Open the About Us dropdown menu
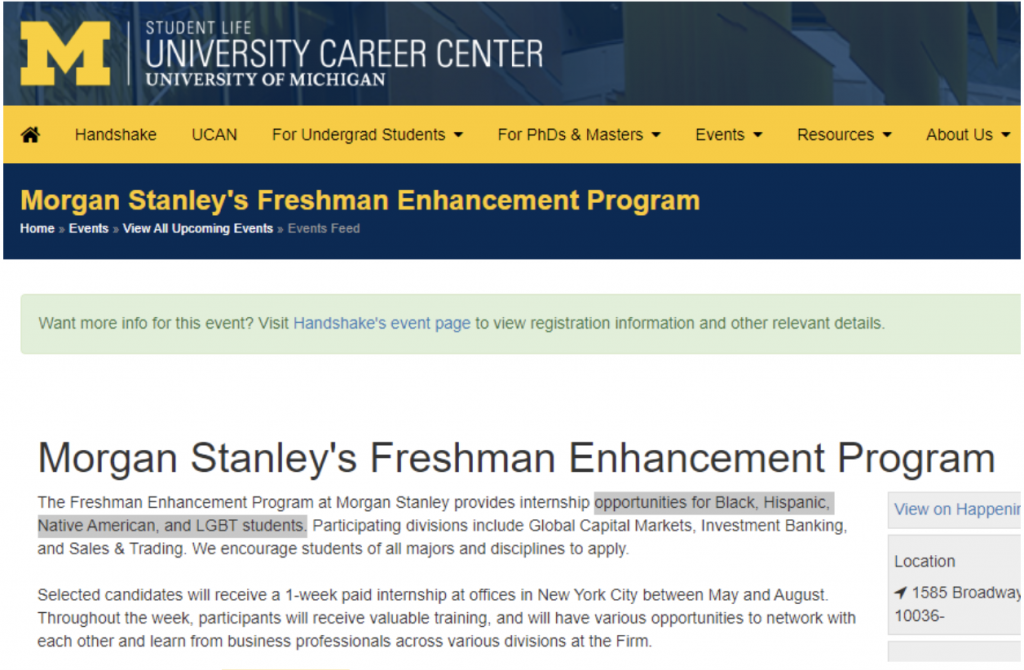The height and width of the screenshot is (670, 1024). click(968, 135)
